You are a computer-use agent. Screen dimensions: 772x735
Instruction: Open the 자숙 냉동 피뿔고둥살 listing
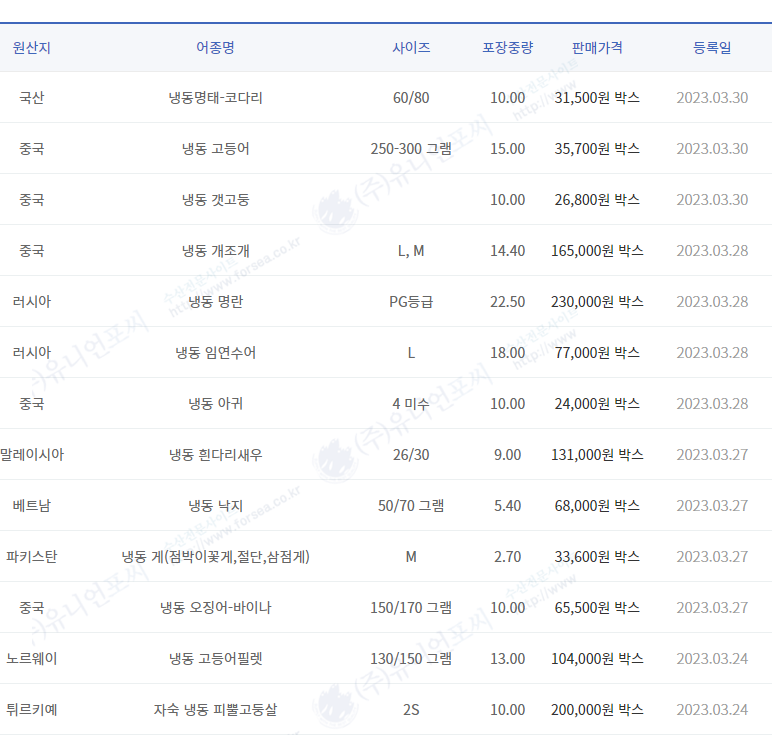pos(215,710)
